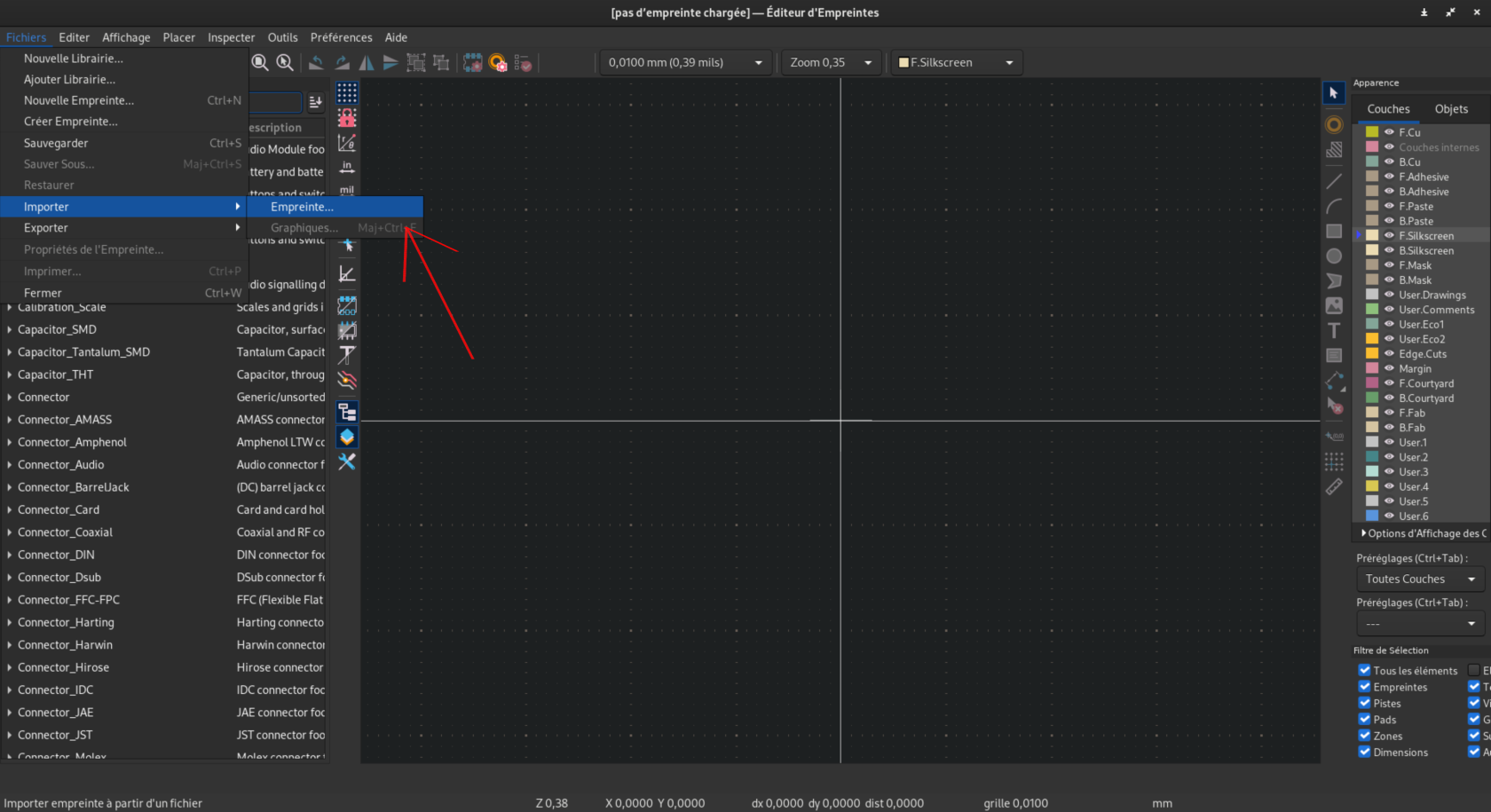This screenshot has height=812, width=1491.
Task: Select the draw circle tool
Action: (x=1334, y=256)
